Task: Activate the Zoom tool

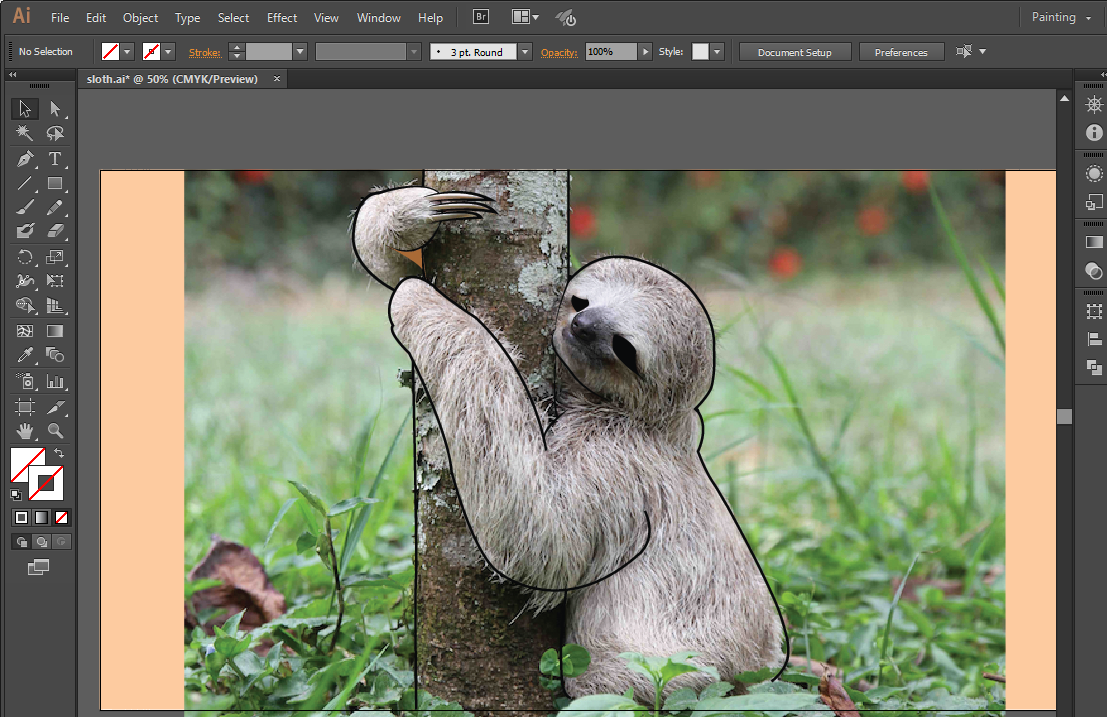Action: (55, 431)
